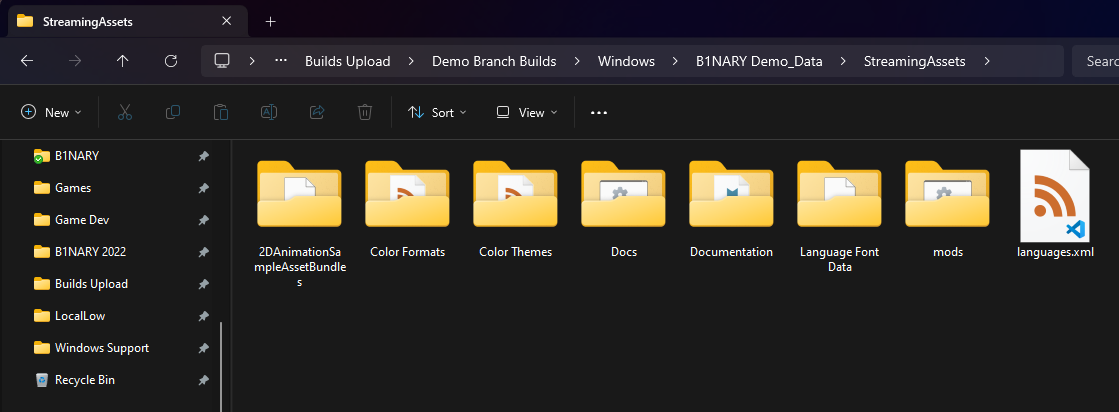Click the Rename icon in toolbar

tap(269, 112)
